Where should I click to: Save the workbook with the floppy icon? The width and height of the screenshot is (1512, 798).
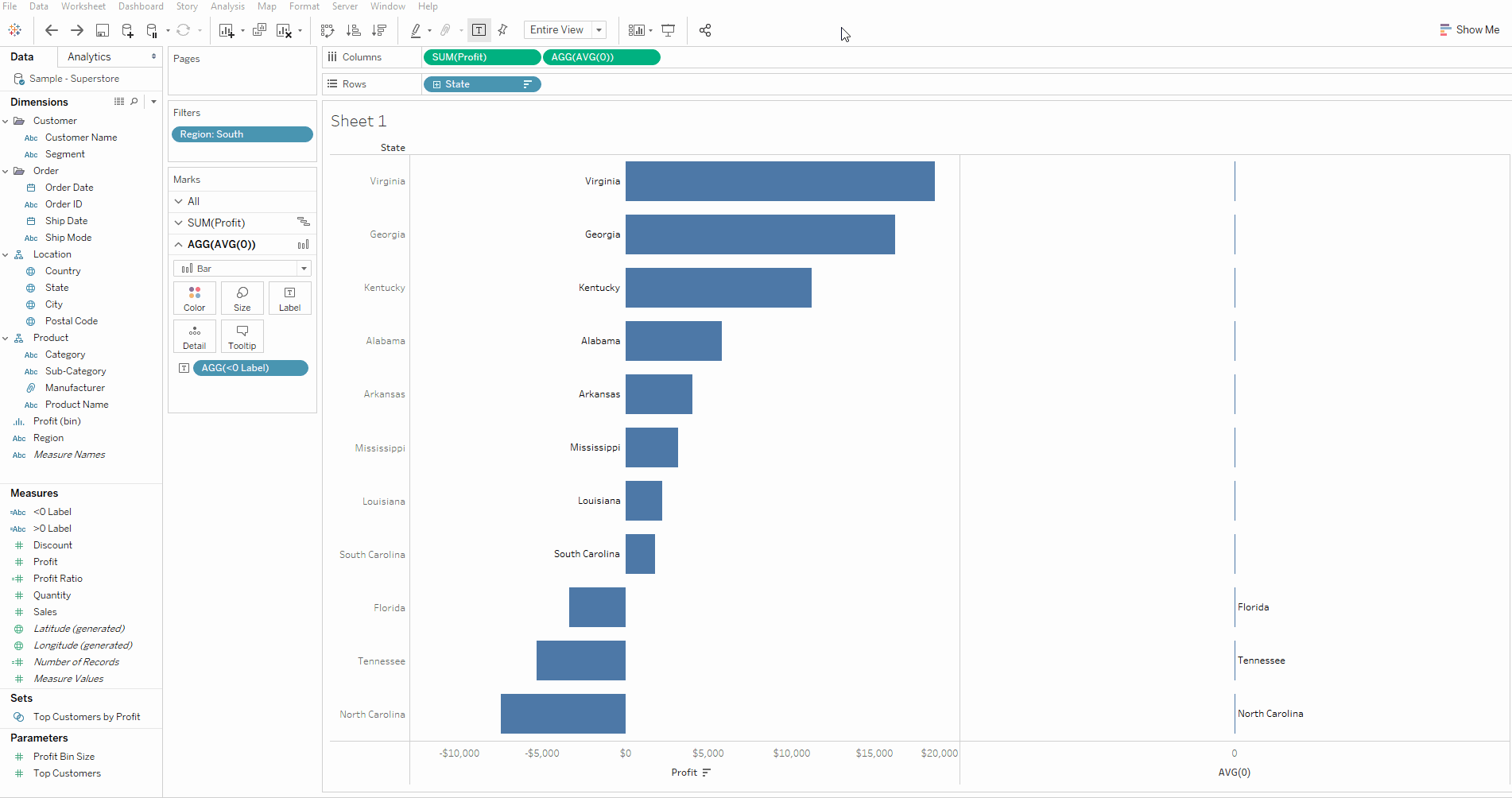[x=103, y=30]
